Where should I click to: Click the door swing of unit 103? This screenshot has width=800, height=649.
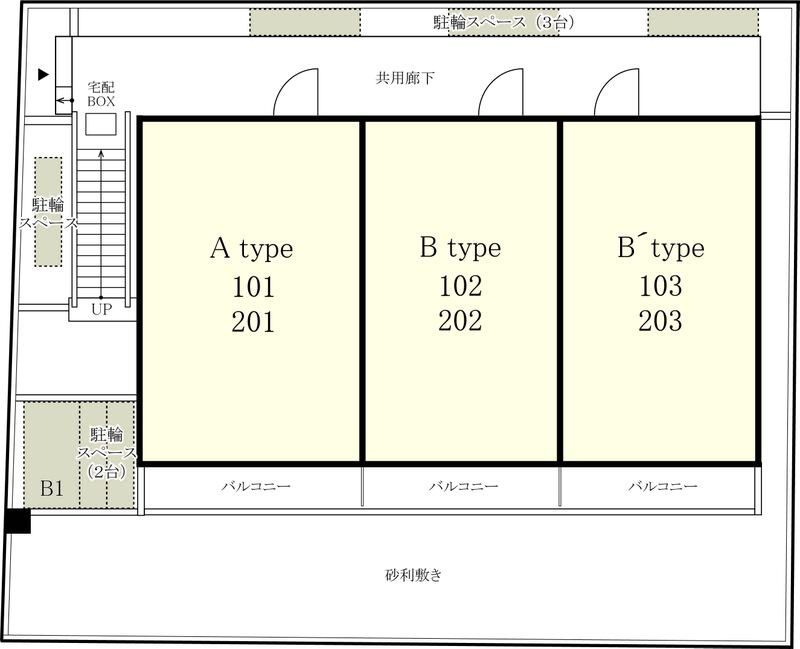[x=616, y=92]
